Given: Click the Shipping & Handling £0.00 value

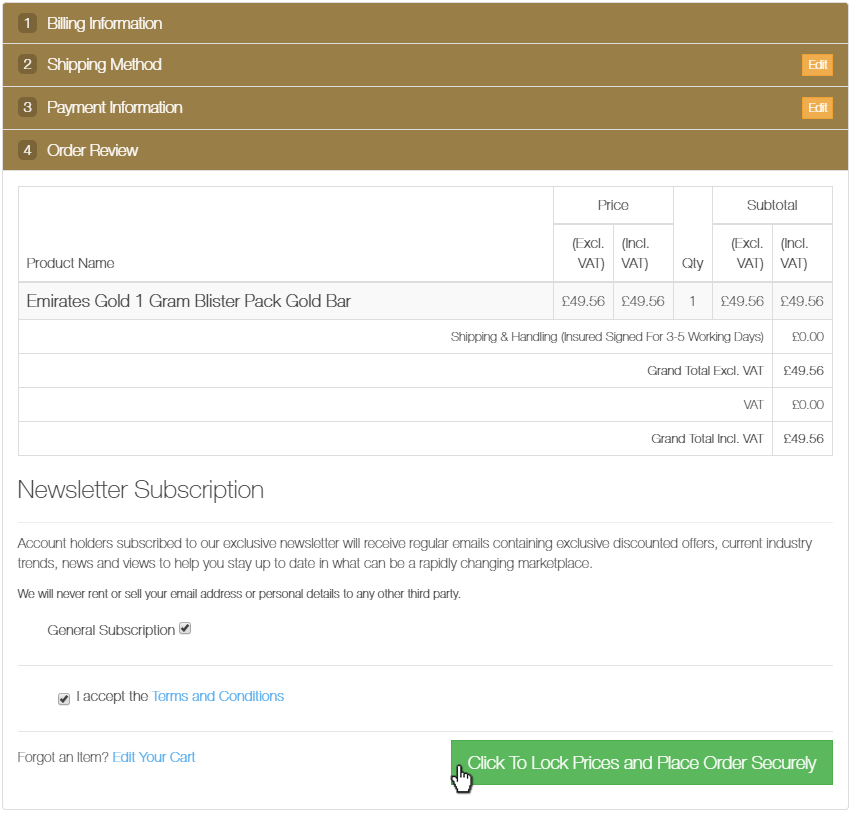Looking at the screenshot, I should (808, 337).
